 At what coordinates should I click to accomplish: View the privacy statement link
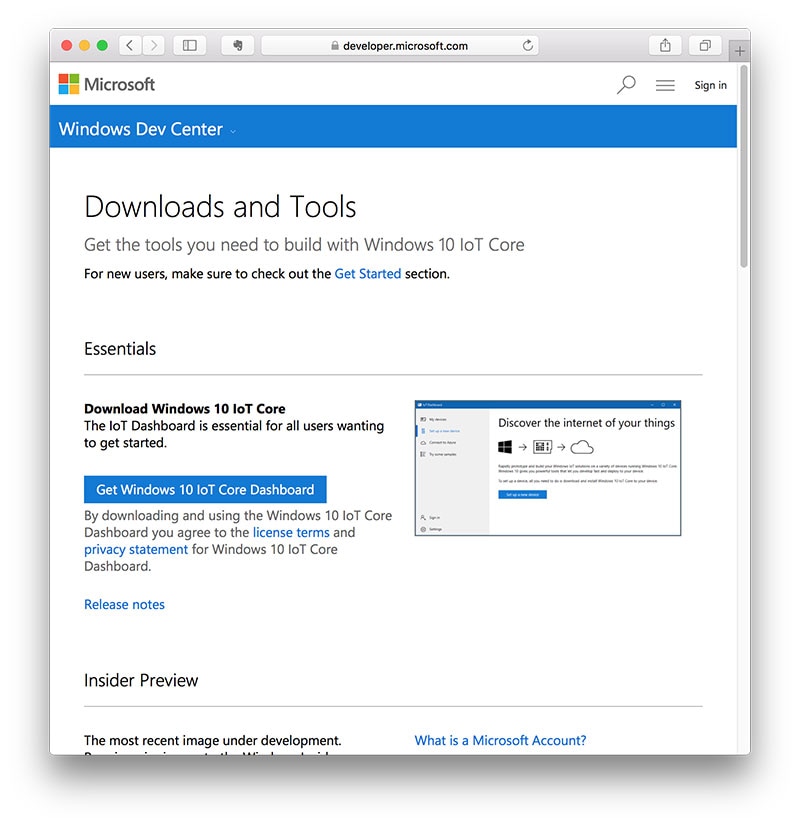pos(135,549)
